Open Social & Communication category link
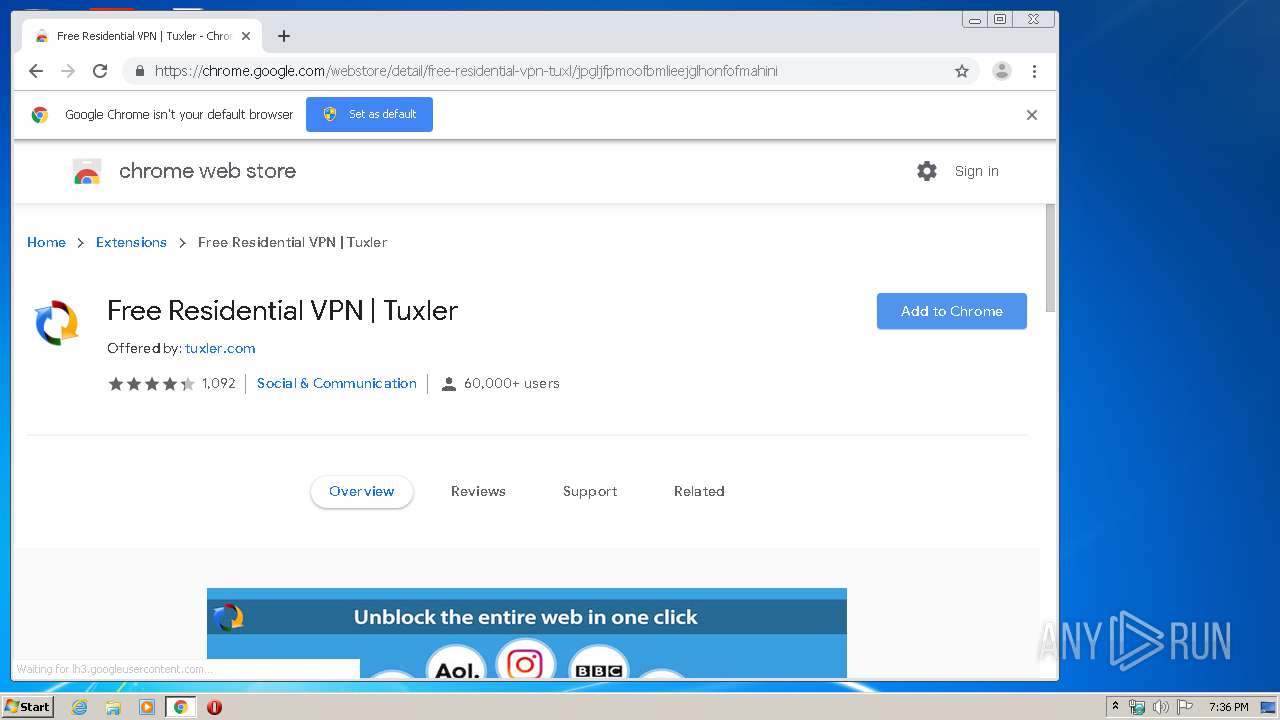This screenshot has width=1280, height=720. 337,383
